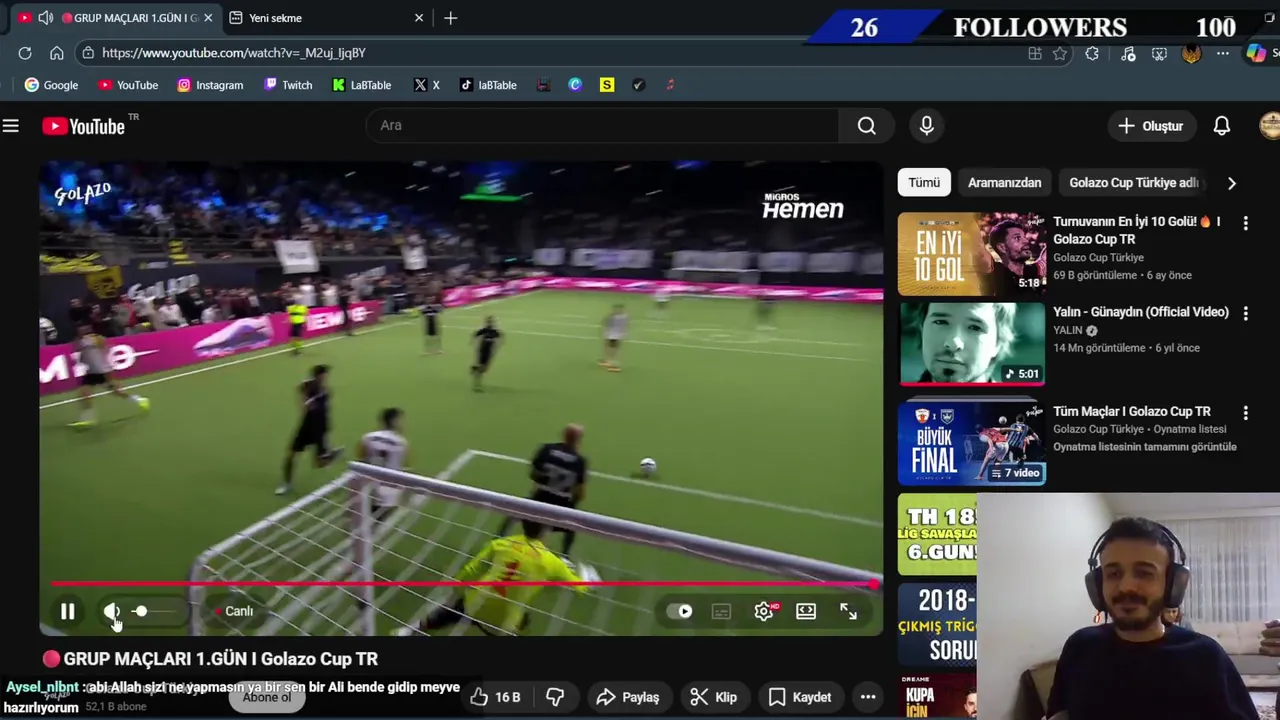Open options for Tüm Maçlar playlist
Screen dimensions: 1280x720
1246,413
